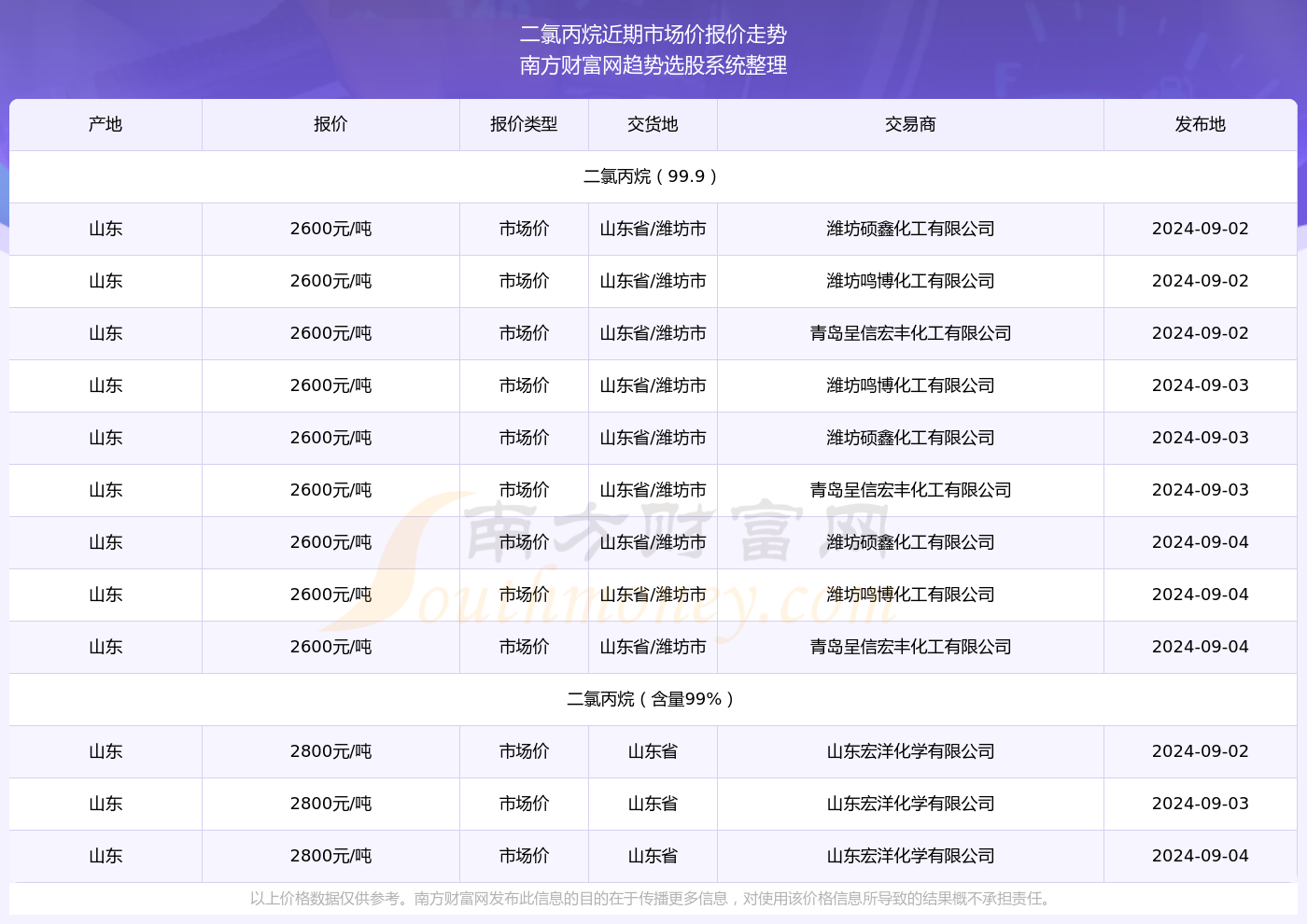Click date 2024-09-02 in the 山东宏洋化学 row
Image resolution: width=1307 pixels, height=924 pixels.
[x=1201, y=751]
